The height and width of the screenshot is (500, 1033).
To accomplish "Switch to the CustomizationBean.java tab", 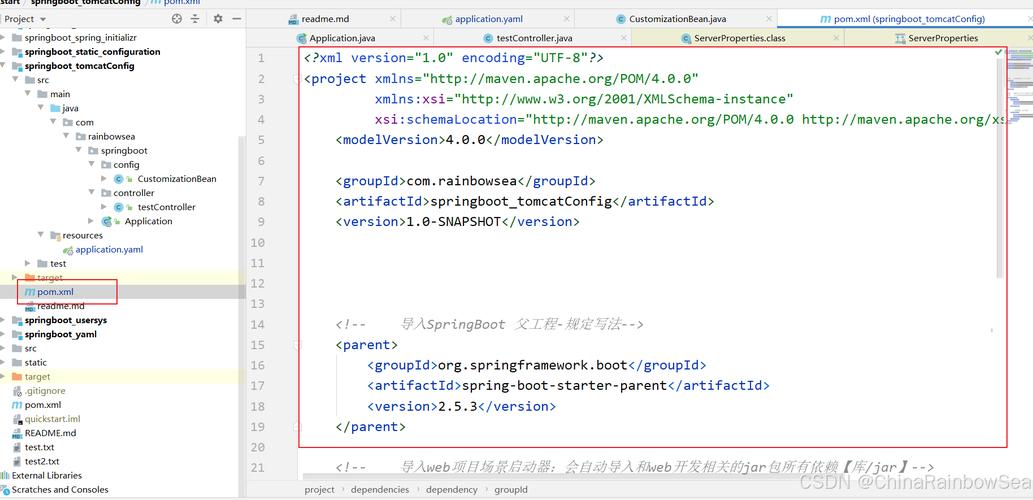I will pos(679,19).
